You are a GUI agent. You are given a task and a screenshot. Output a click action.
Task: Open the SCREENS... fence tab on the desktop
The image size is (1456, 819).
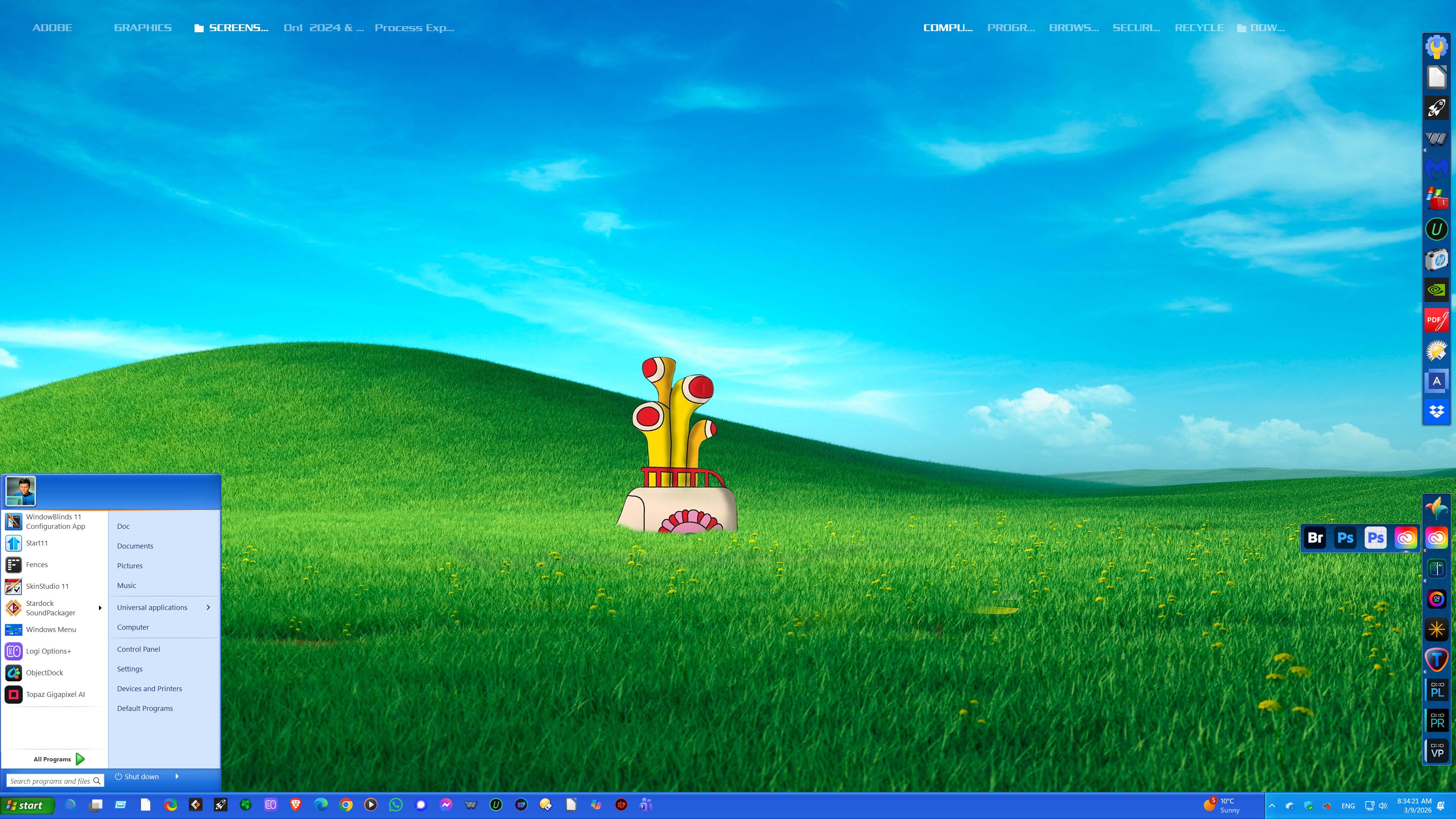232,28
